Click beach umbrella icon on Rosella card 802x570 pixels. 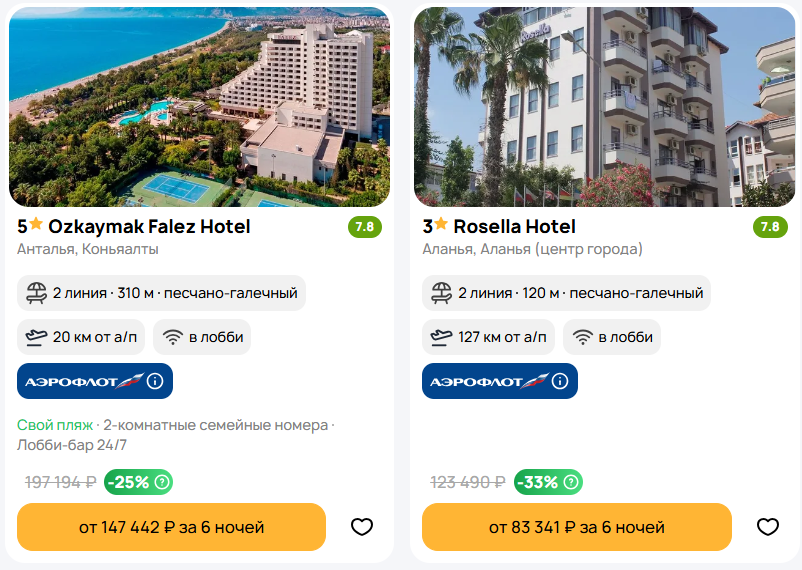click(x=441, y=293)
